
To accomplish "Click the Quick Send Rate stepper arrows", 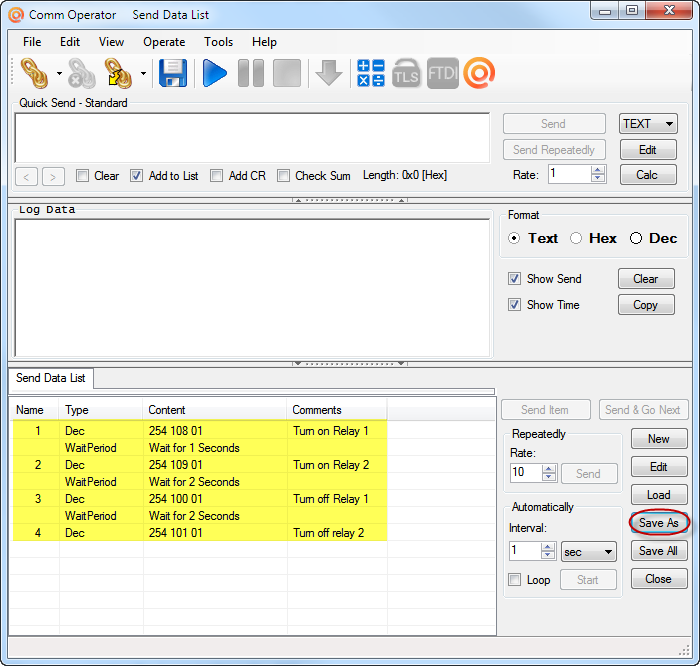I will 598,174.
